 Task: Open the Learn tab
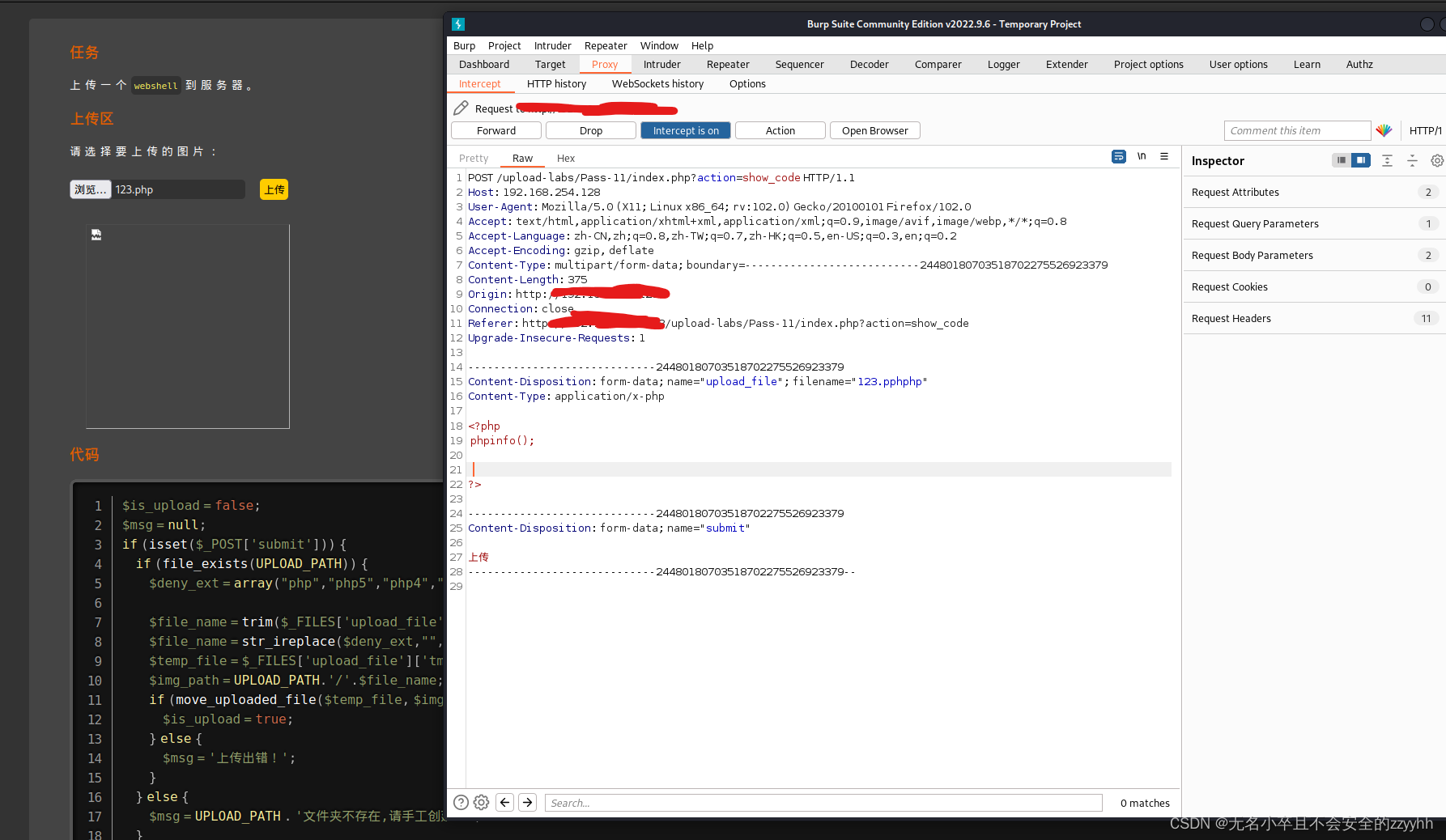tap(1306, 64)
